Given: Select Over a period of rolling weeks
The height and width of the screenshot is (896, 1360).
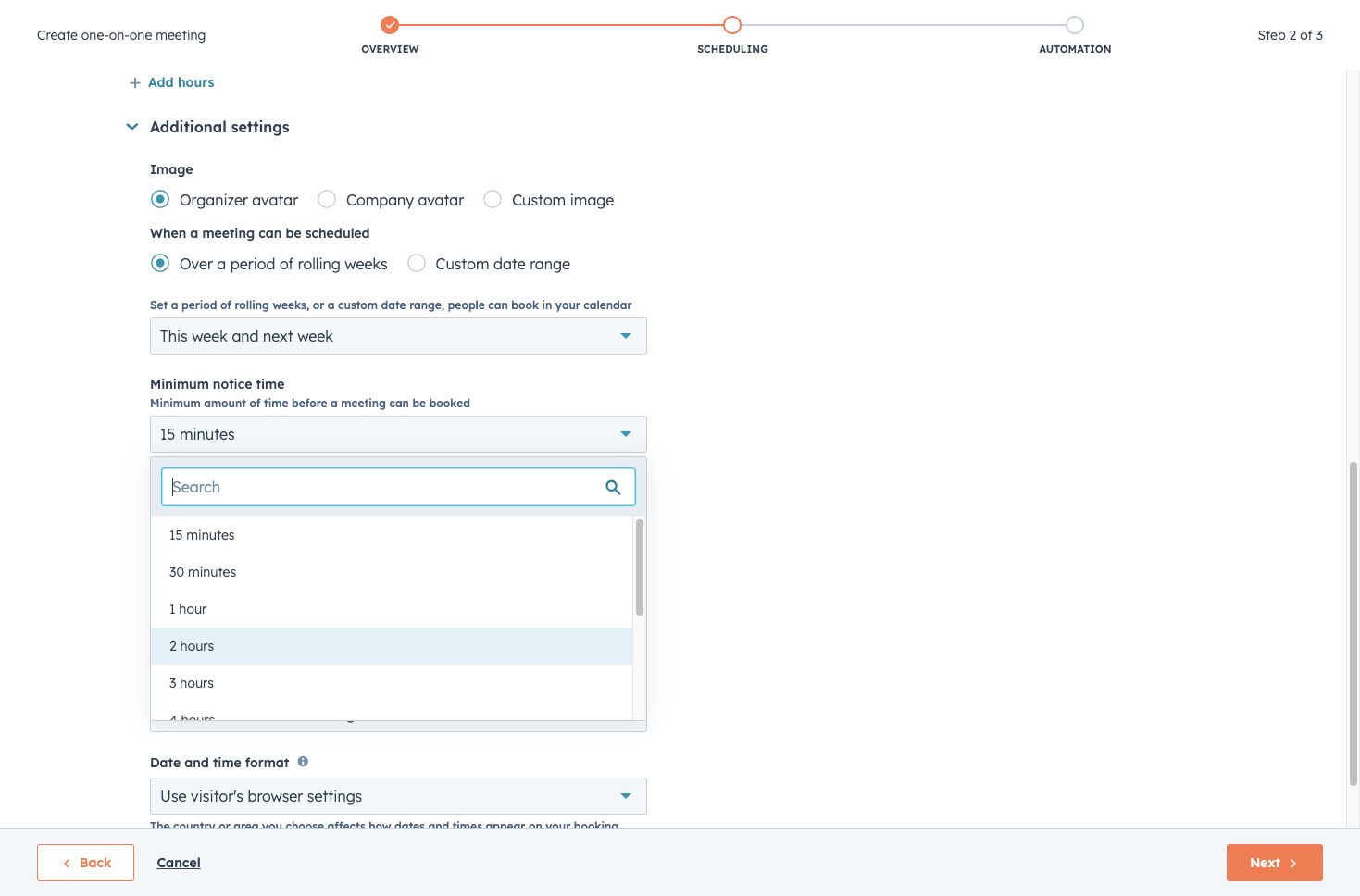Looking at the screenshot, I should pyautogui.click(x=160, y=263).
